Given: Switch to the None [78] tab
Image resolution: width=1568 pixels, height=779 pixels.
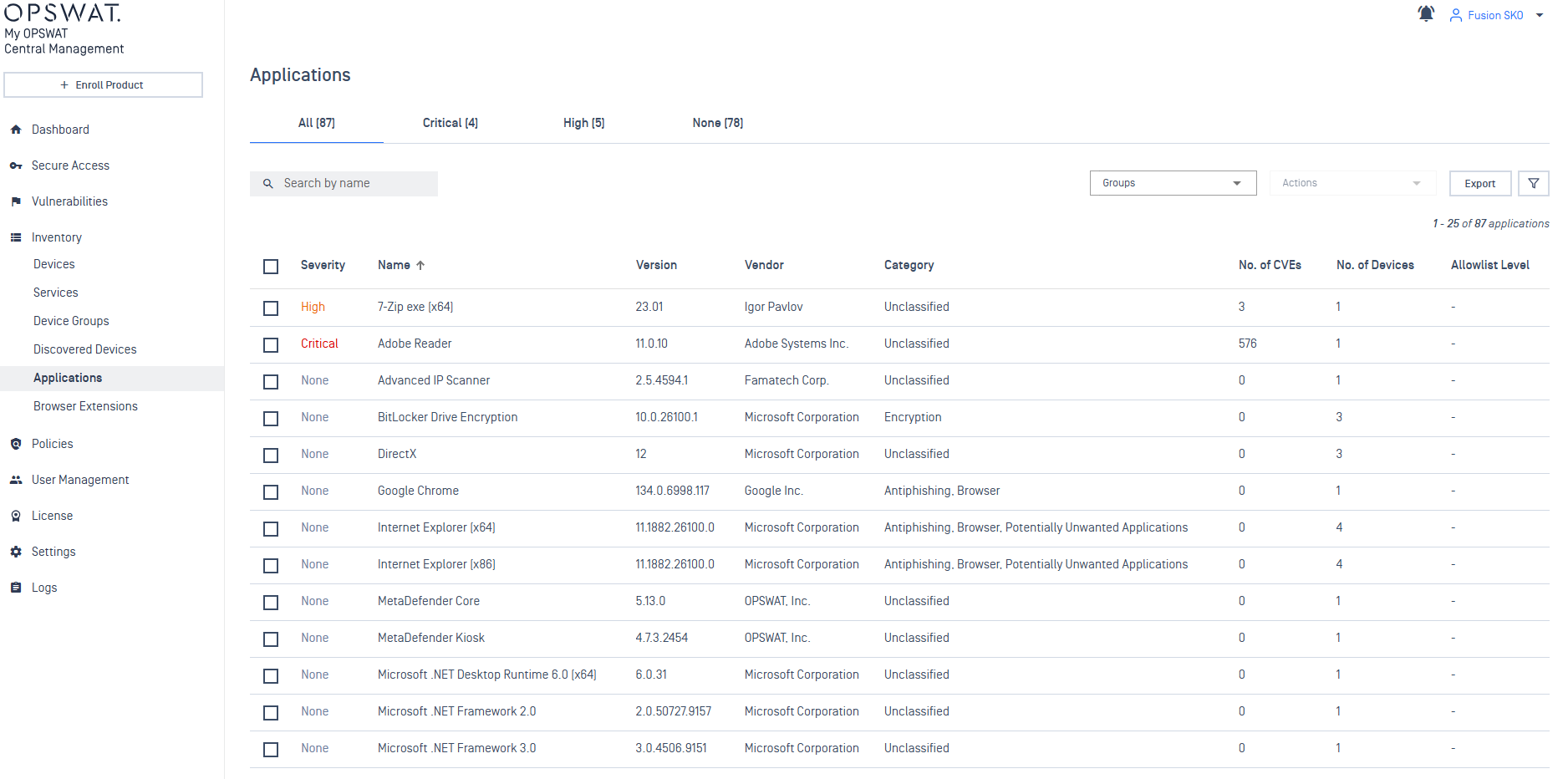Looking at the screenshot, I should 718,123.
